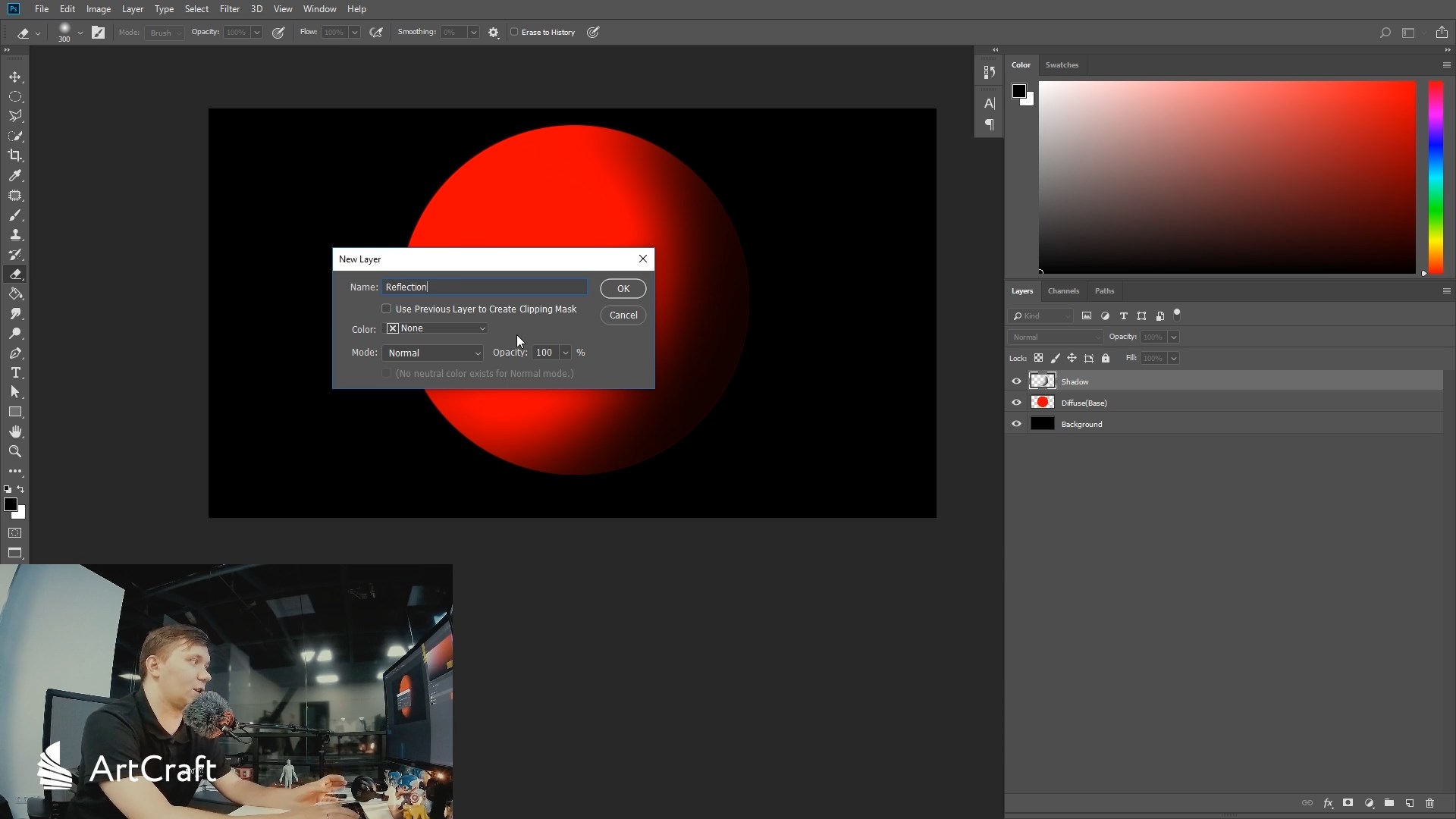Select the Crop tool

tap(15, 155)
